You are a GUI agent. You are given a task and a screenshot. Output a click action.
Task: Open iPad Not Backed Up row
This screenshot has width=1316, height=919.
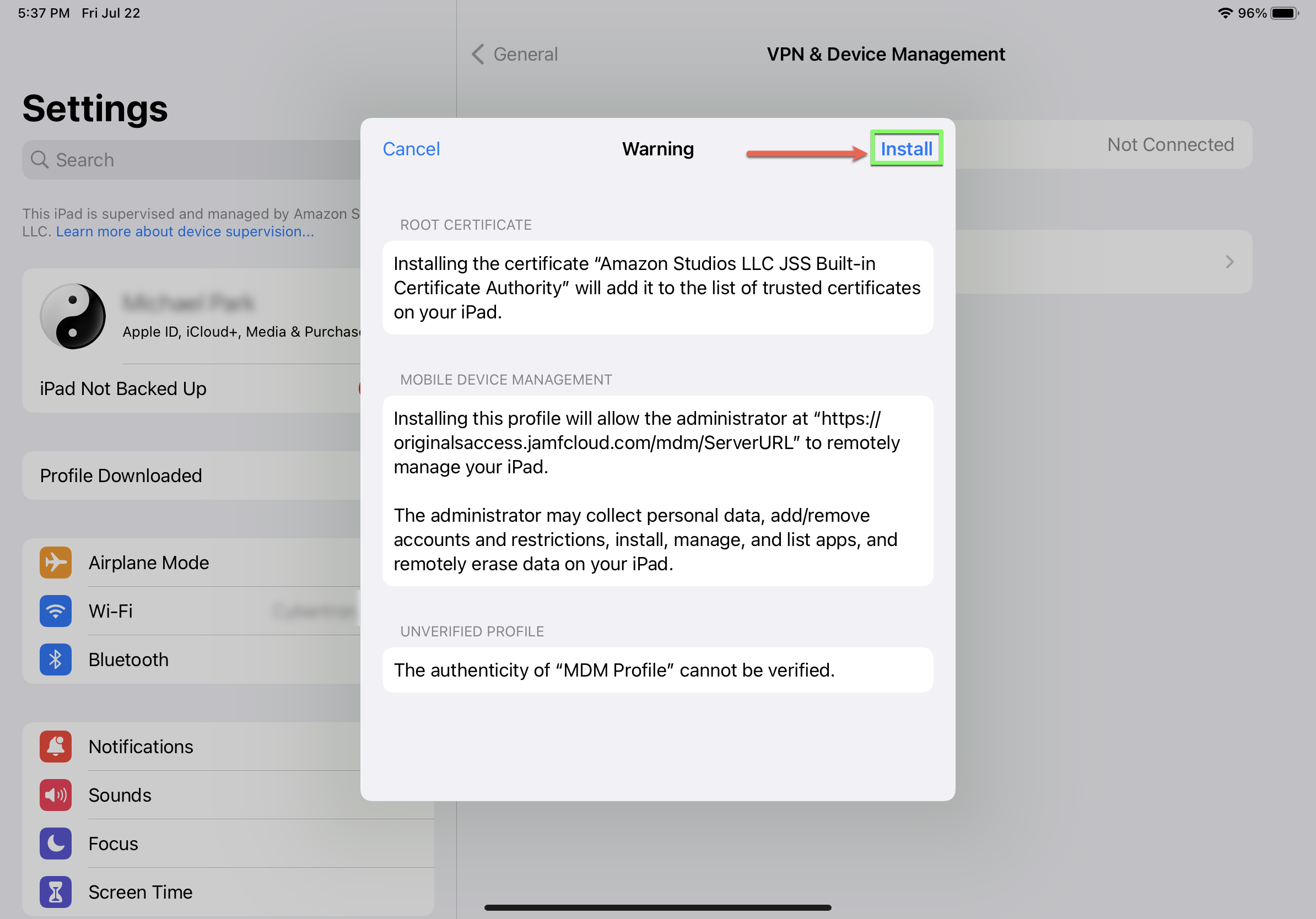(191, 388)
